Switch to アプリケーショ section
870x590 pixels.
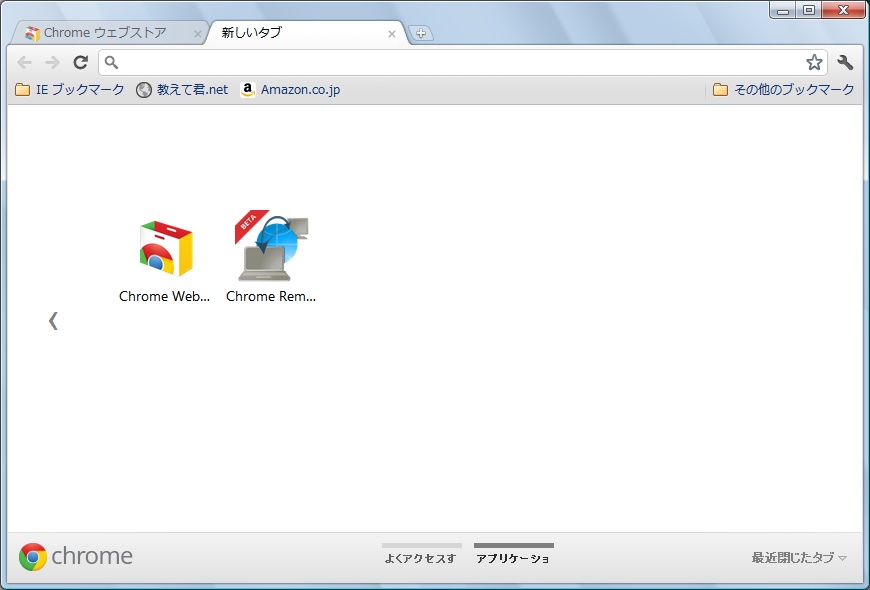click(514, 554)
